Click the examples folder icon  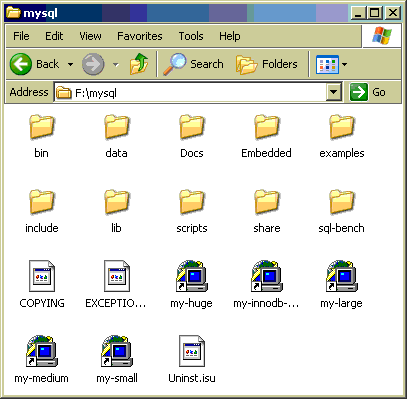(342, 127)
